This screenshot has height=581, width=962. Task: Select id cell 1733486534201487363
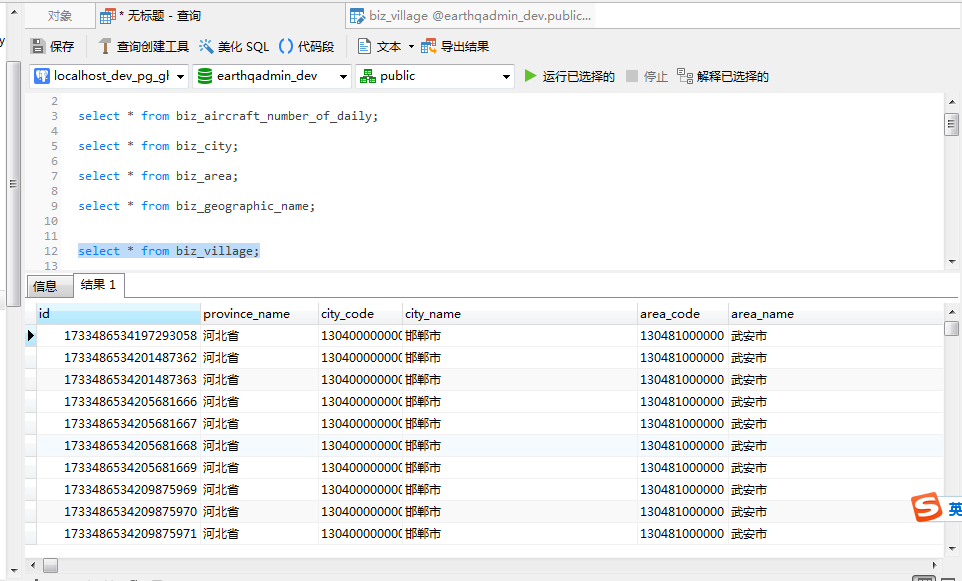118,380
